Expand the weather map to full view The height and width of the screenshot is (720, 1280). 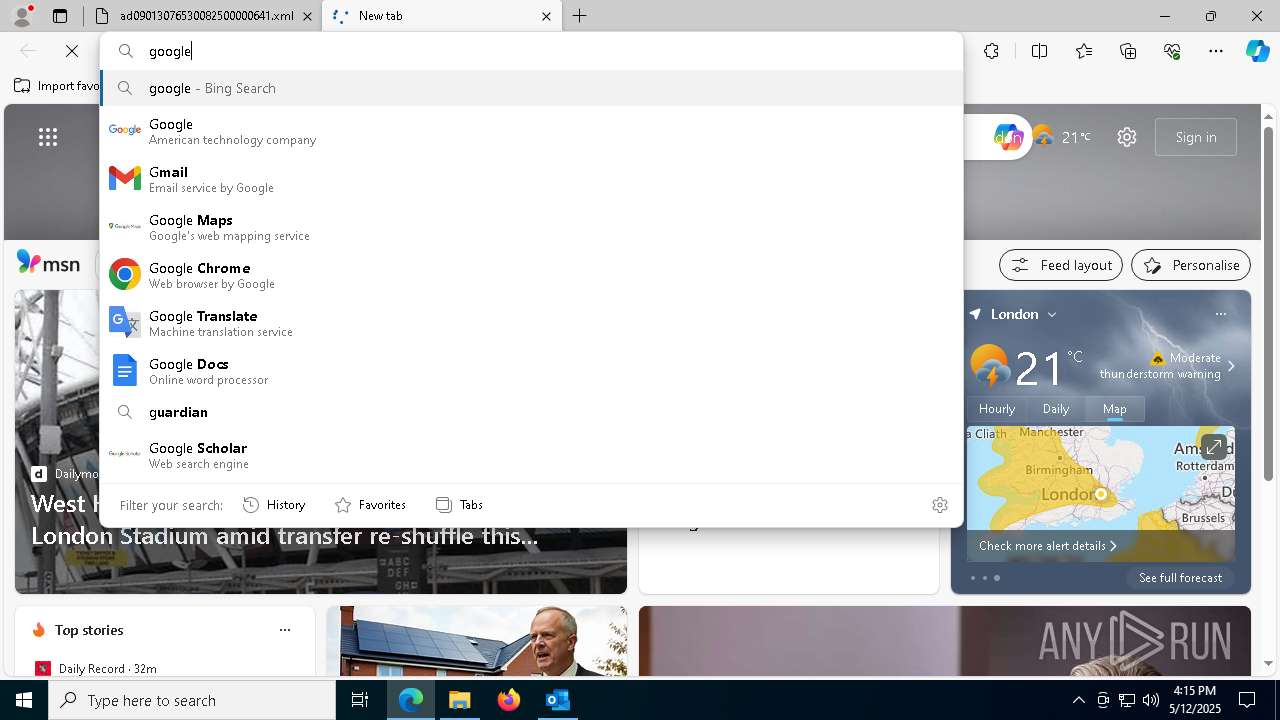[1213, 447]
